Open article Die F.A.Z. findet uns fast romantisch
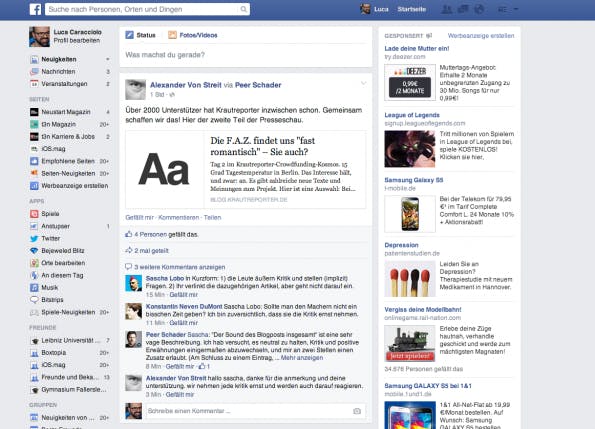Screen dimensions: 595x429 click(263, 146)
